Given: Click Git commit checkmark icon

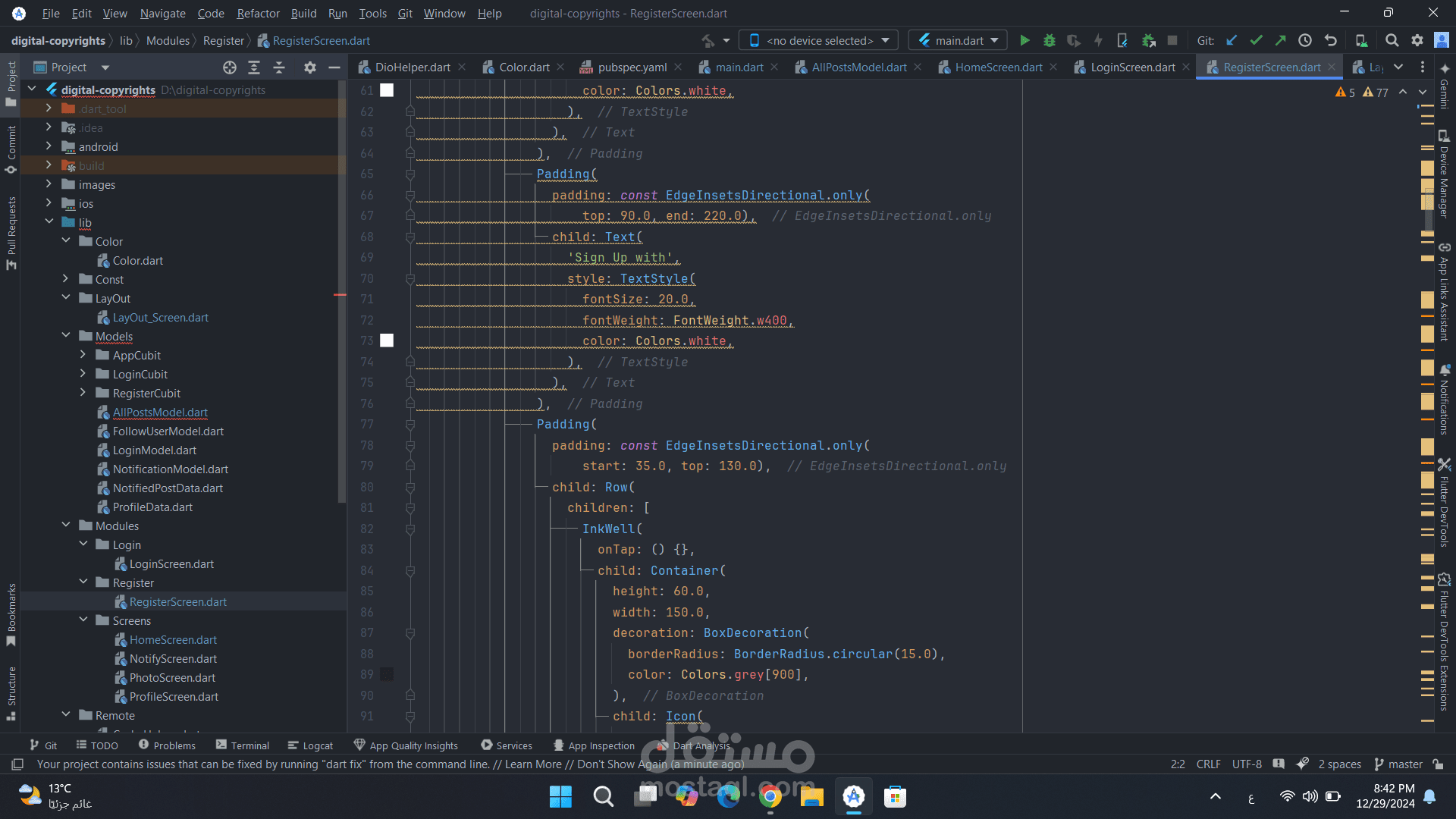Looking at the screenshot, I should tap(1256, 41).
